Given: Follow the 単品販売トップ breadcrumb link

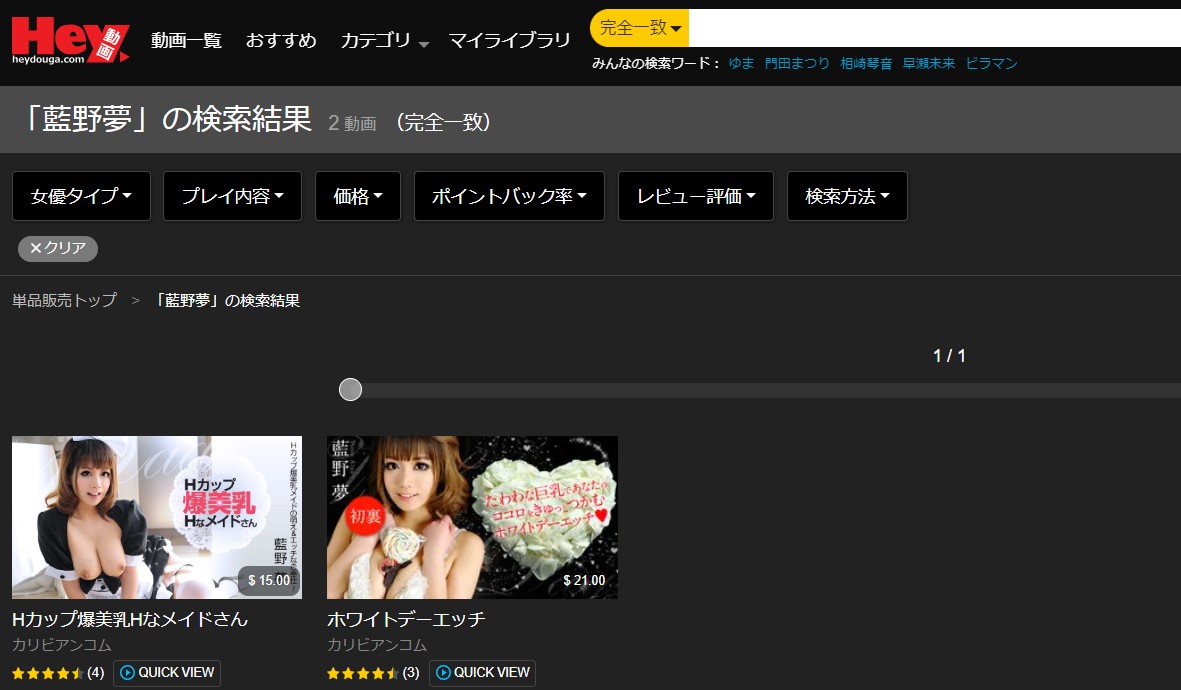Looking at the screenshot, I should 64,300.
